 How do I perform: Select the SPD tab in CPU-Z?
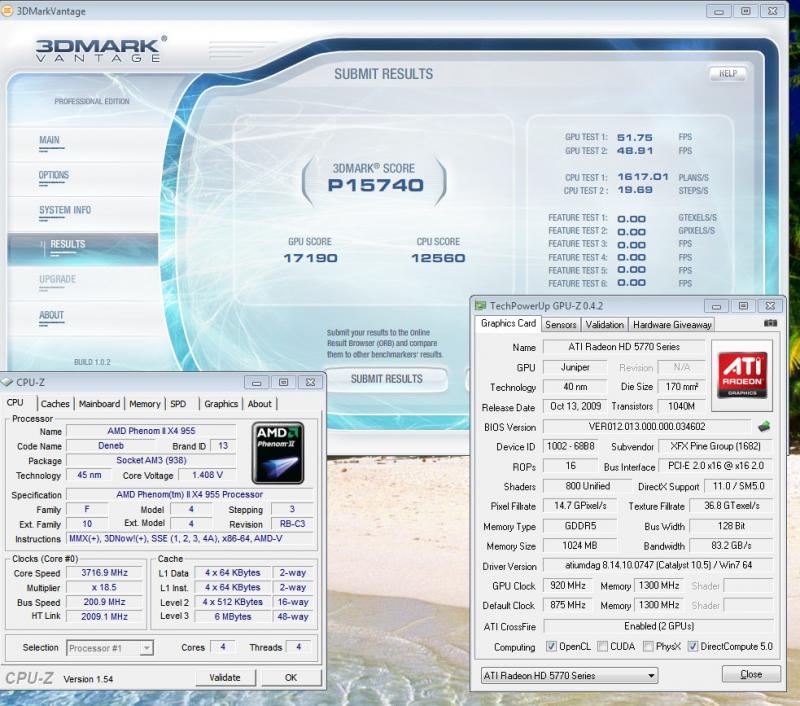click(178, 404)
